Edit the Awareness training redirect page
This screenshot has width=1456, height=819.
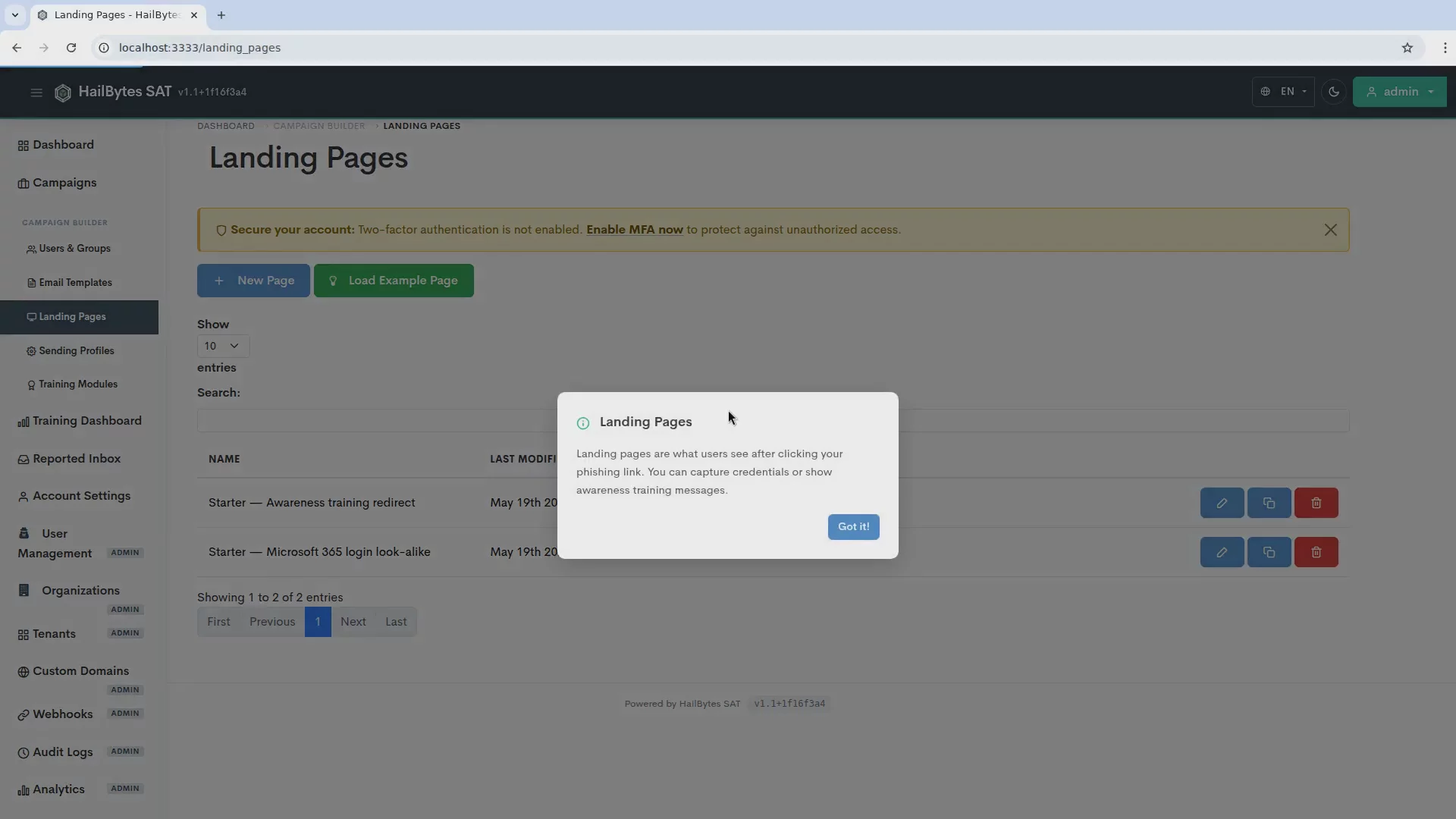pos(1222,503)
